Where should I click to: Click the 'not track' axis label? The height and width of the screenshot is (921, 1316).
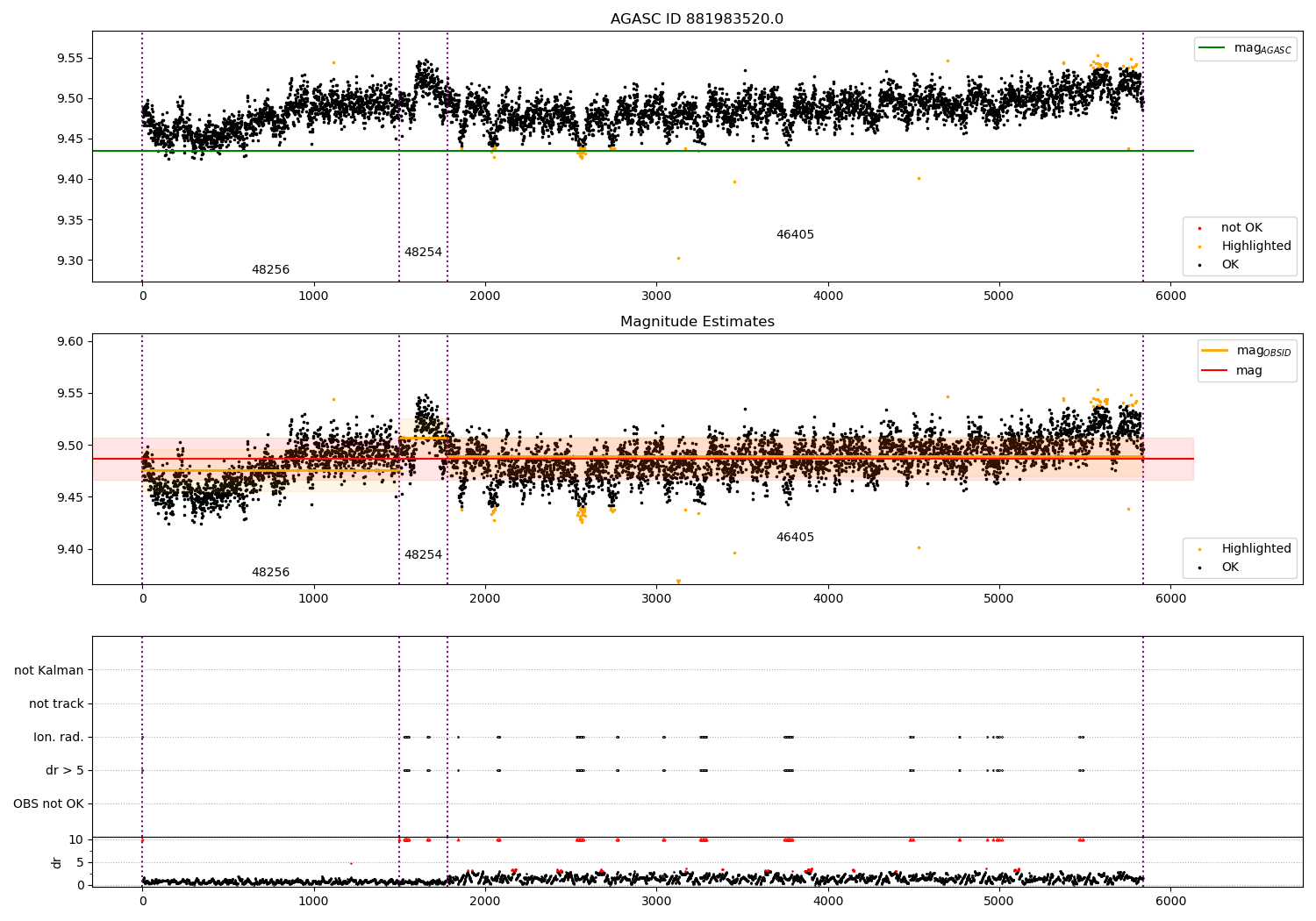[x=56, y=704]
